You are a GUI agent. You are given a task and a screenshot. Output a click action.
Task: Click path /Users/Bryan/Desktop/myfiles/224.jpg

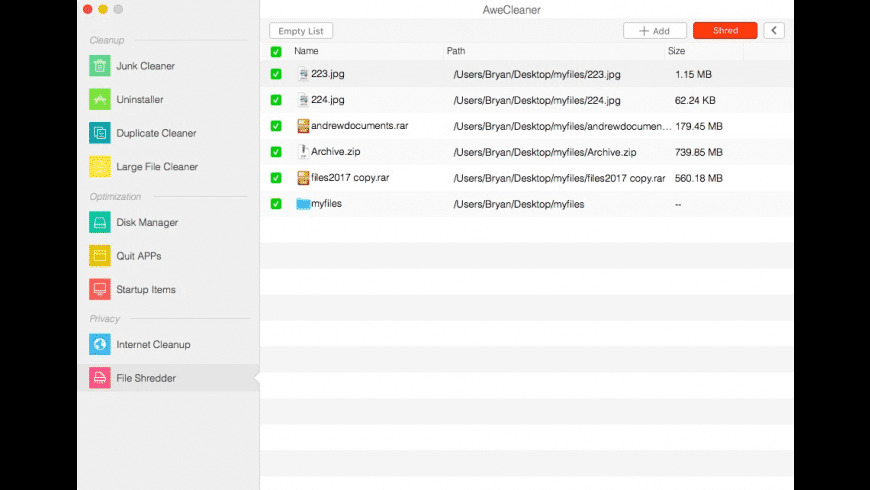click(x=537, y=100)
